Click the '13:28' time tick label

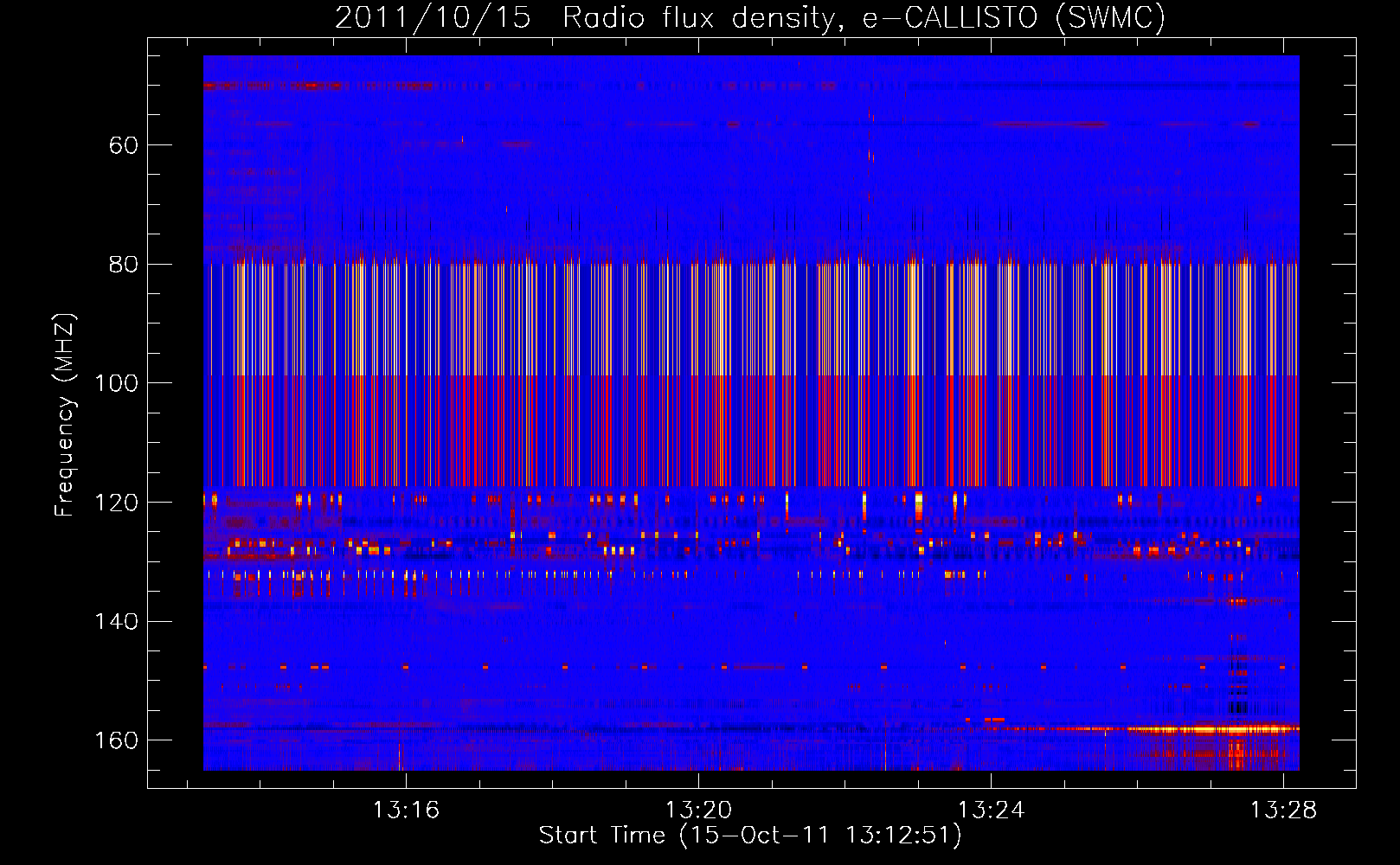(x=1283, y=811)
